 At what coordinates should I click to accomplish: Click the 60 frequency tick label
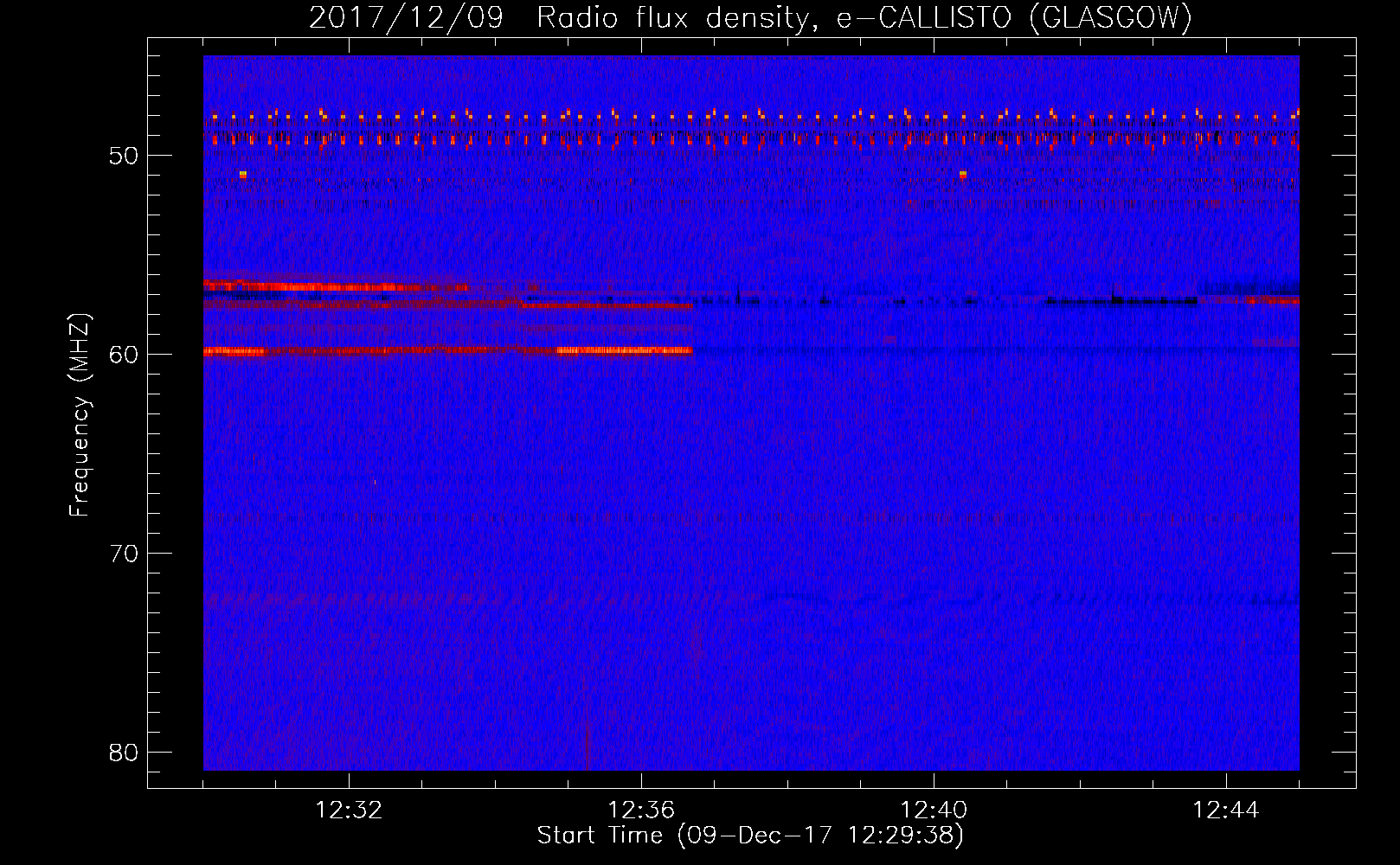tap(125, 355)
